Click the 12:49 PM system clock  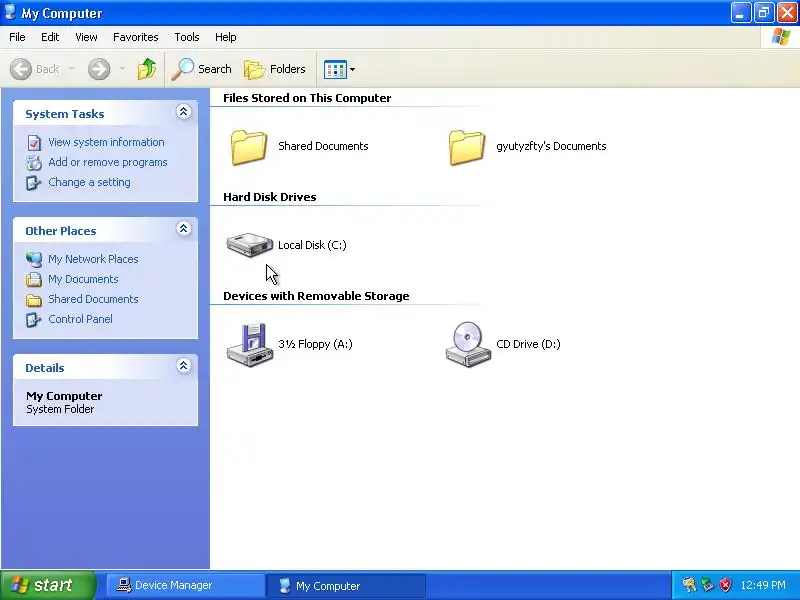[x=763, y=585]
